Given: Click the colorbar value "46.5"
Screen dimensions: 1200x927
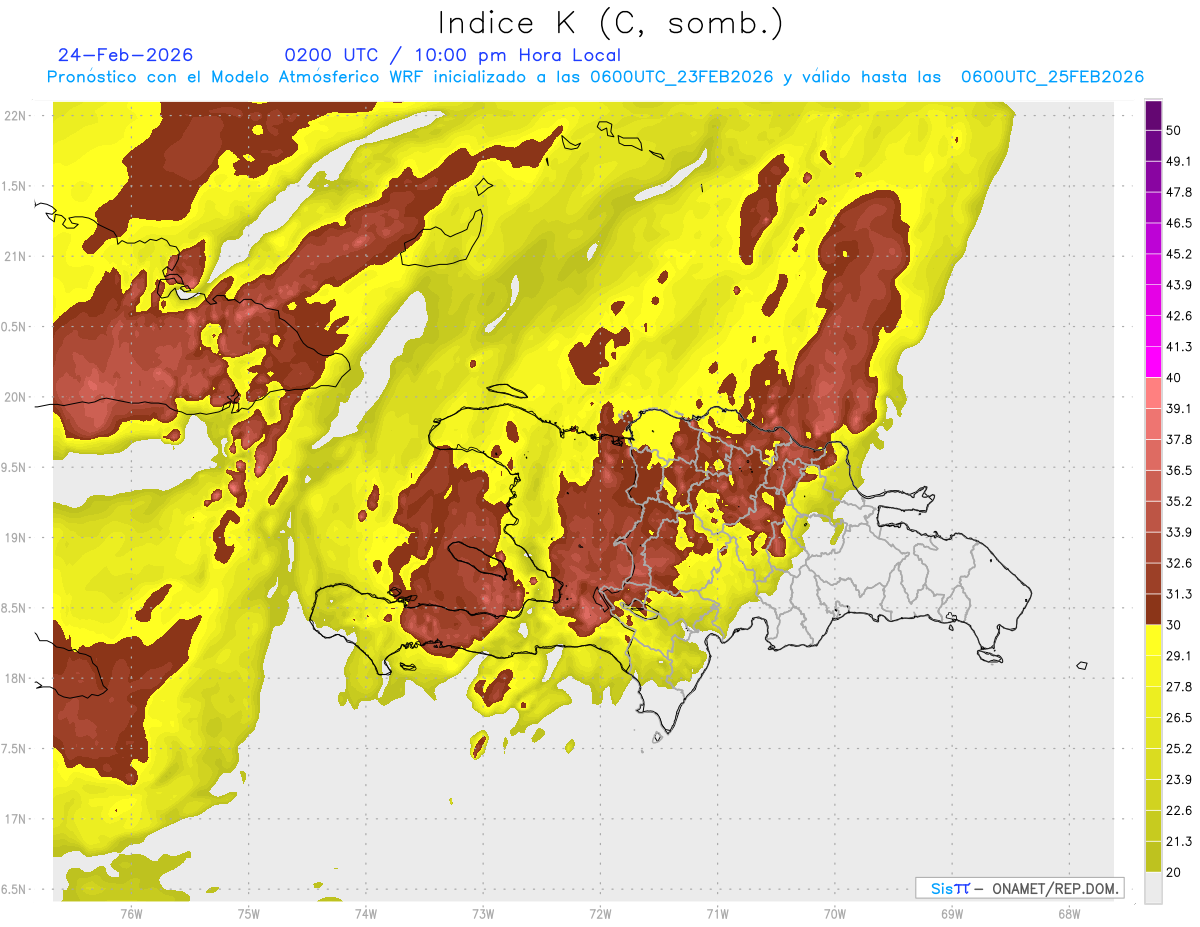Looking at the screenshot, I should pyautogui.click(x=1178, y=223).
